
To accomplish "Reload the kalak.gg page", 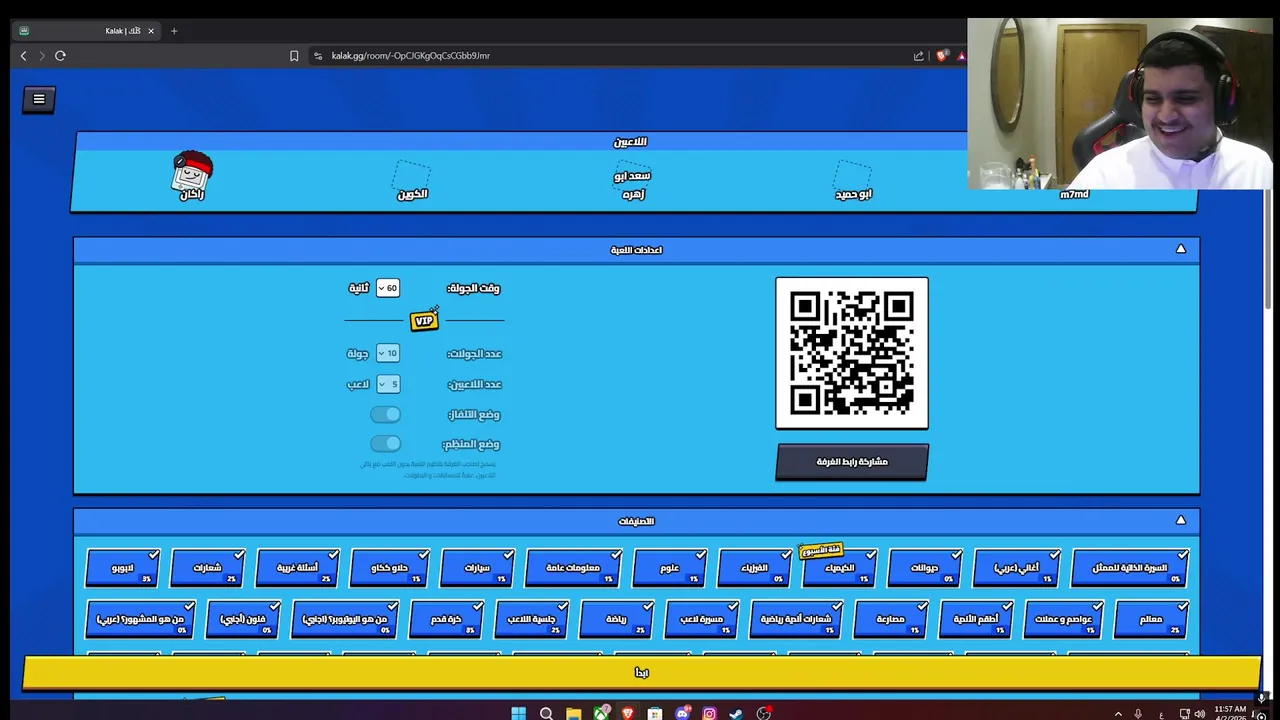I will tap(60, 56).
